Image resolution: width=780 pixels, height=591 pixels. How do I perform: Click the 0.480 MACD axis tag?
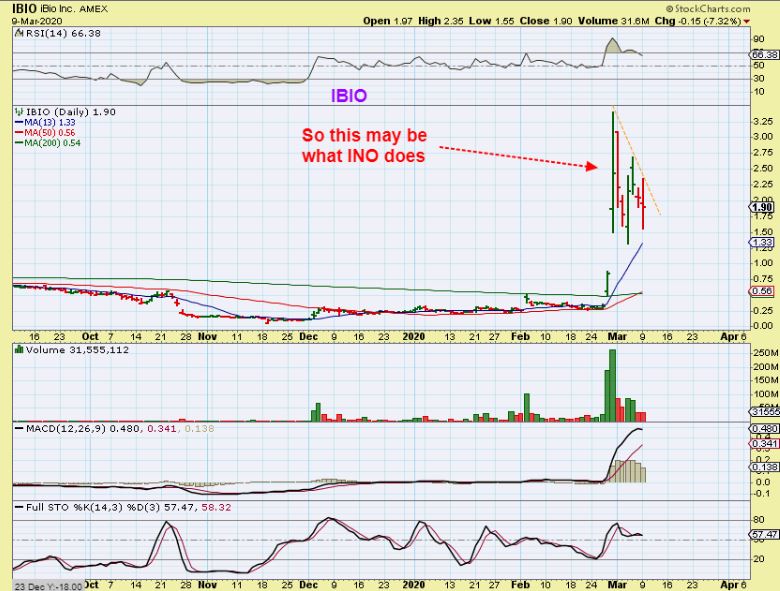click(x=764, y=429)
